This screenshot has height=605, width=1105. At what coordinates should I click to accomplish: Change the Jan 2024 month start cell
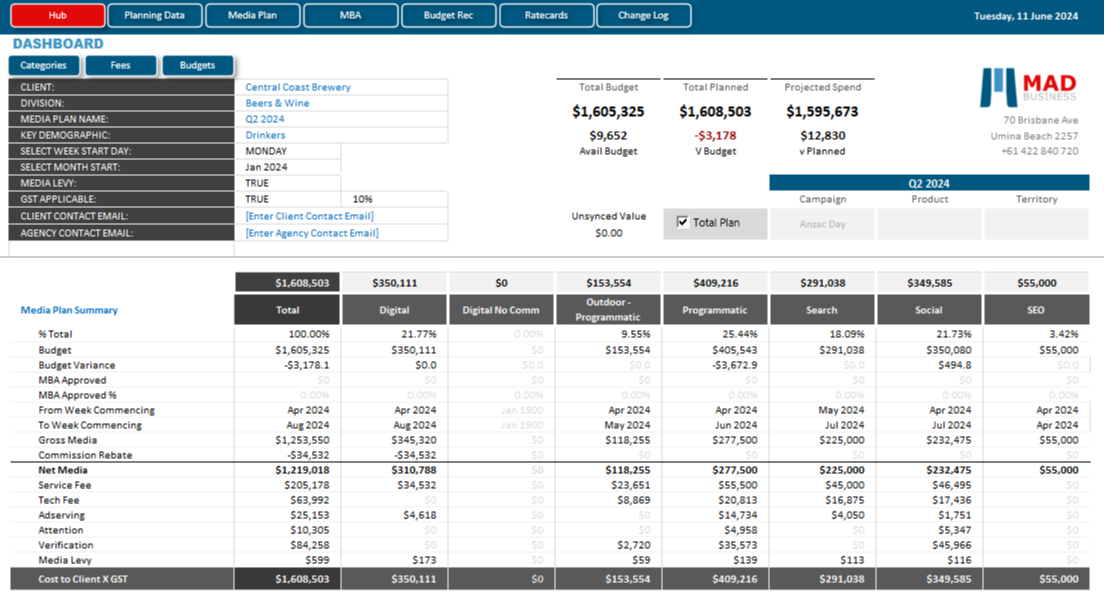coord(291,167)
